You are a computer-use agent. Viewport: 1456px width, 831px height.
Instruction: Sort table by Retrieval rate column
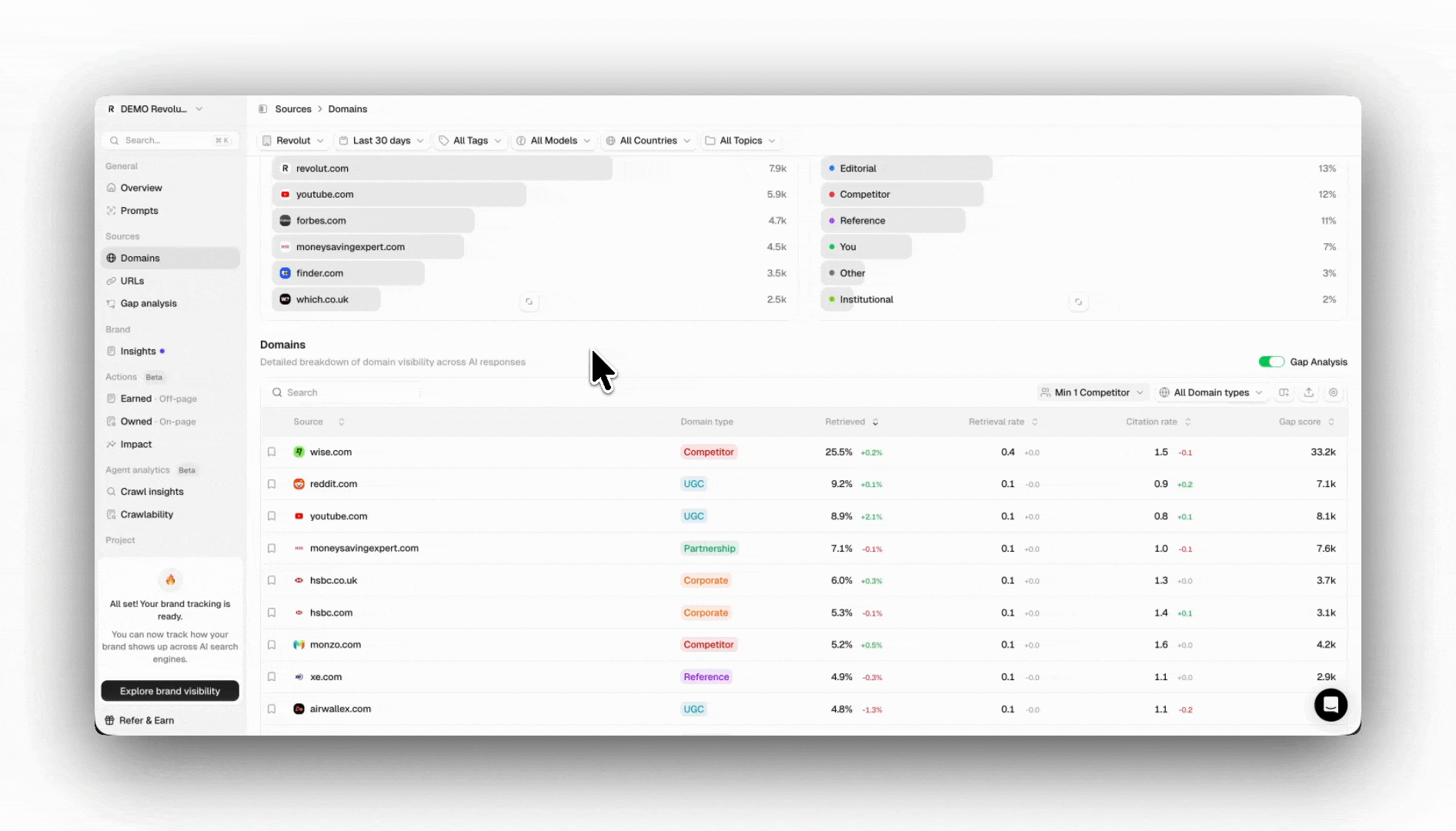pos(1003,422)
